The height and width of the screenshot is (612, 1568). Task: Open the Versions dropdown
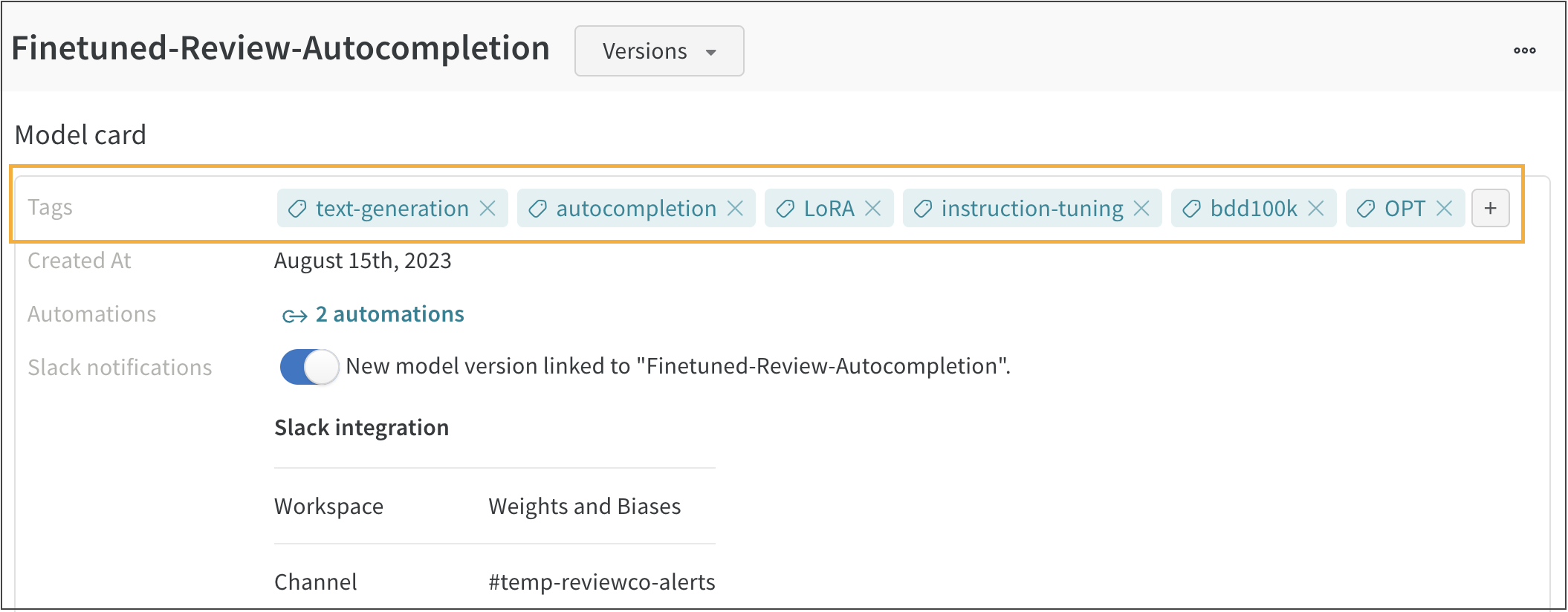(x=658, y=51)
